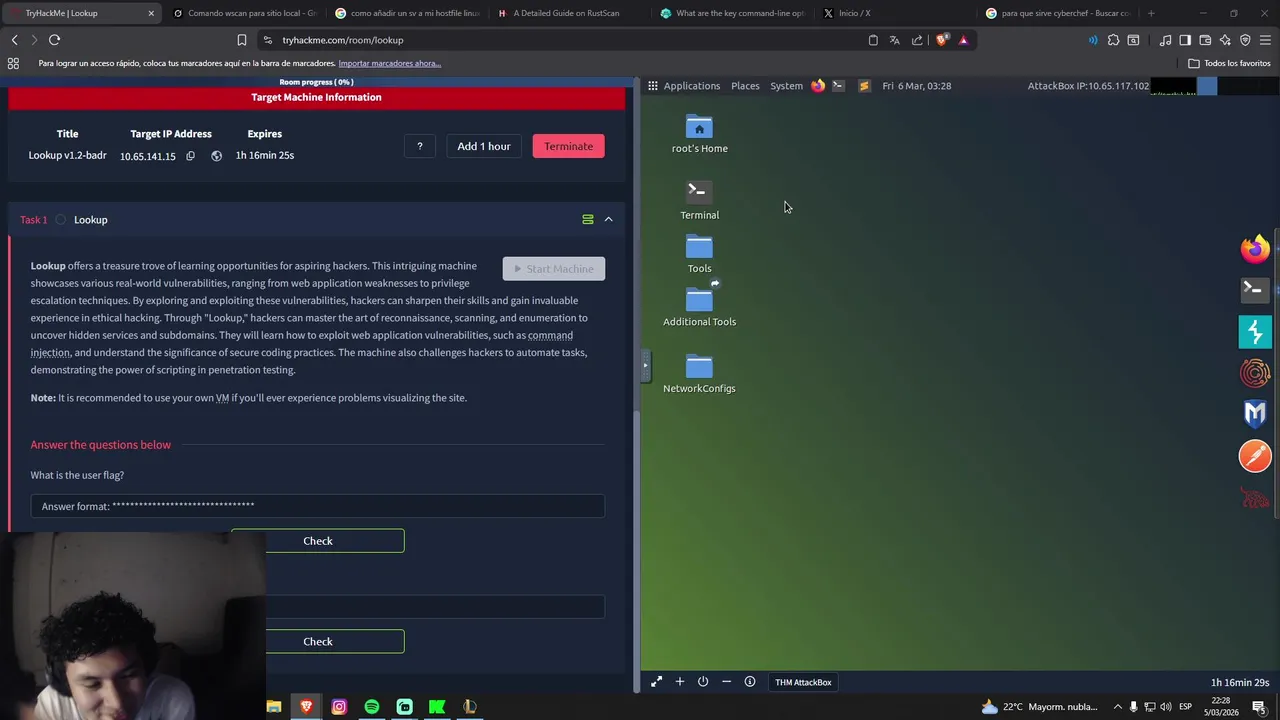This screenshot has width=1280, height=720.
Task: Click Firefox icon in AttackBox top panel
Action: (818, 86)
